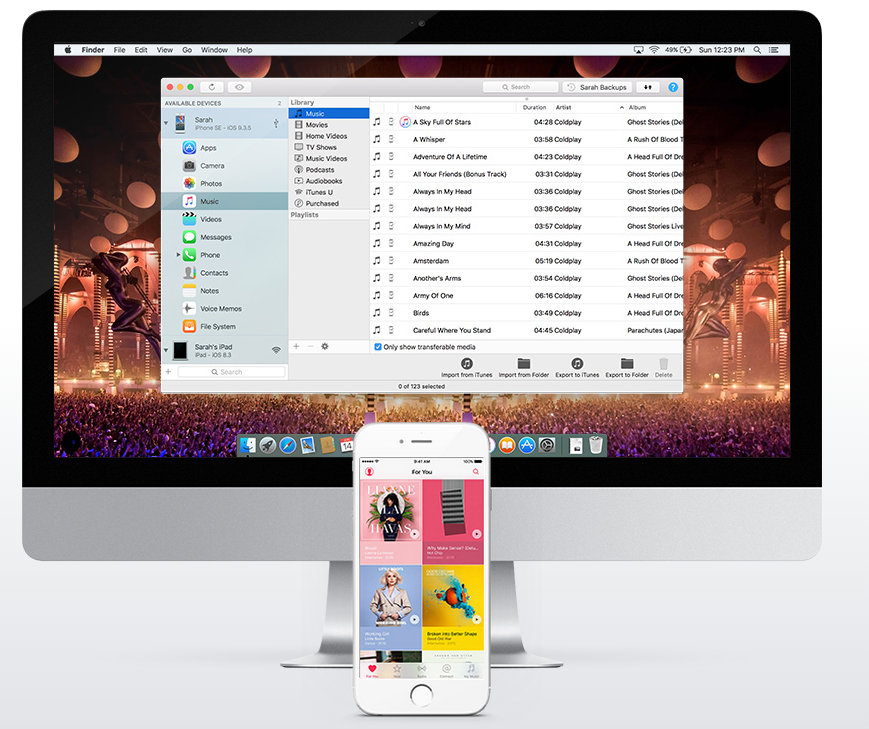The image size is (869, 729).
Task: Select iTunes U in the Library list
Action: (328, 192)
